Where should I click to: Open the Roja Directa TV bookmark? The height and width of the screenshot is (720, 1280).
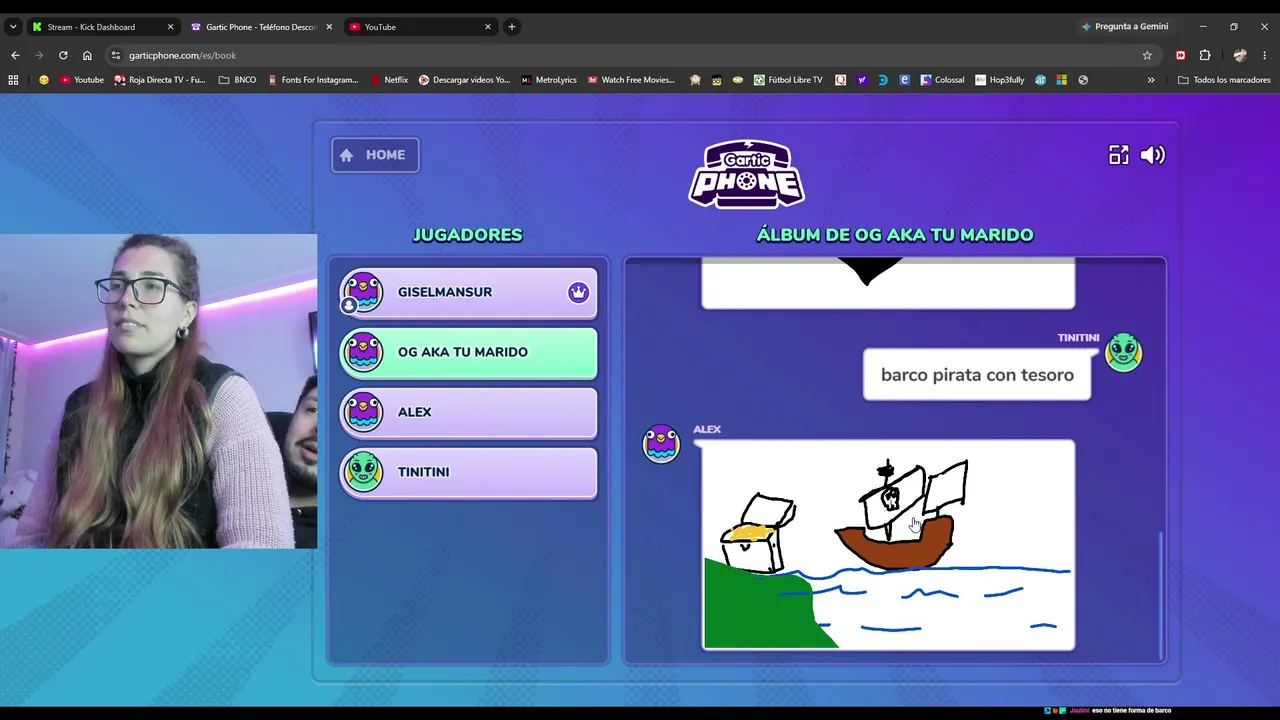pos(160,80)
